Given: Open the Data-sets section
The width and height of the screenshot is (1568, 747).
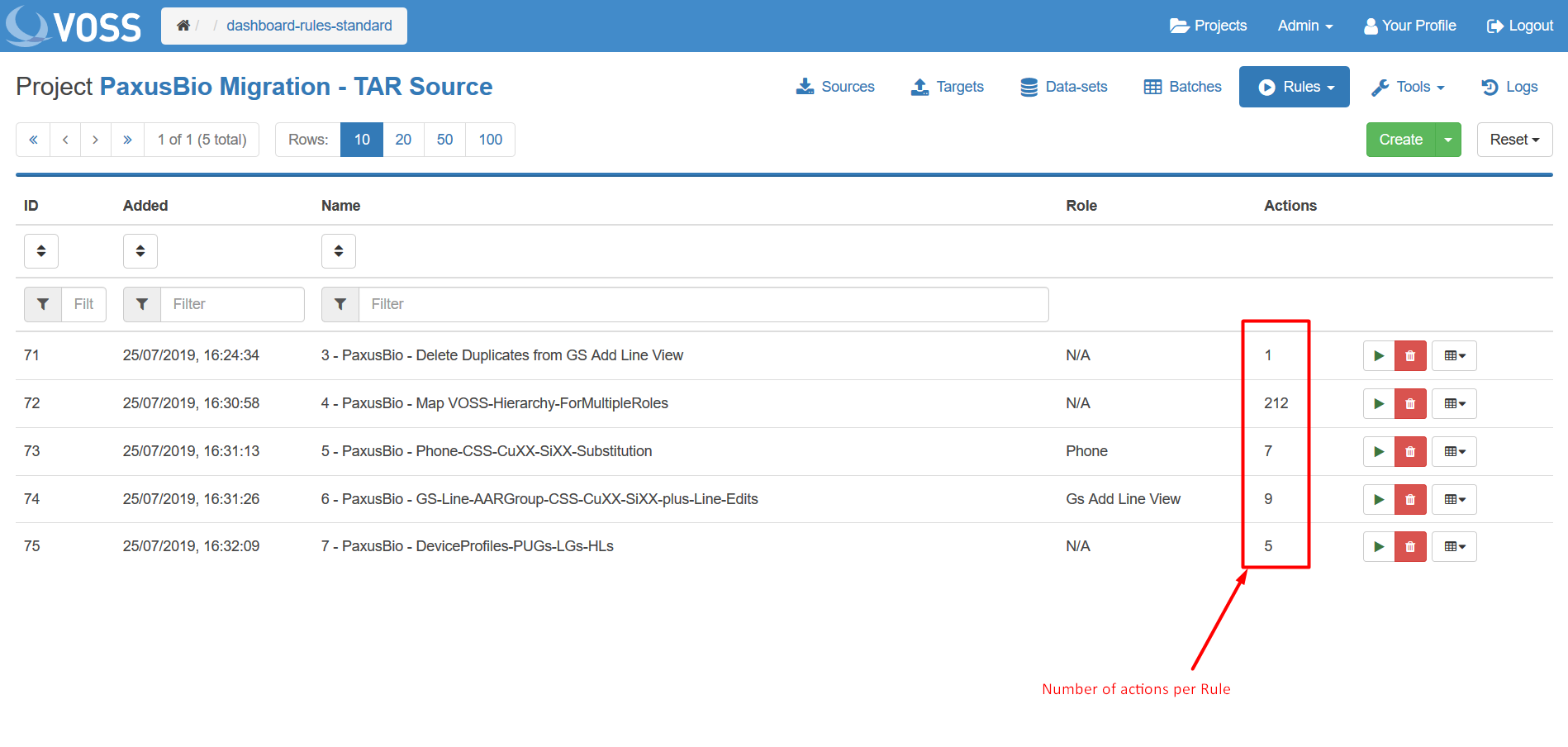Looking at the screenshot, I should pos(1063,87).
